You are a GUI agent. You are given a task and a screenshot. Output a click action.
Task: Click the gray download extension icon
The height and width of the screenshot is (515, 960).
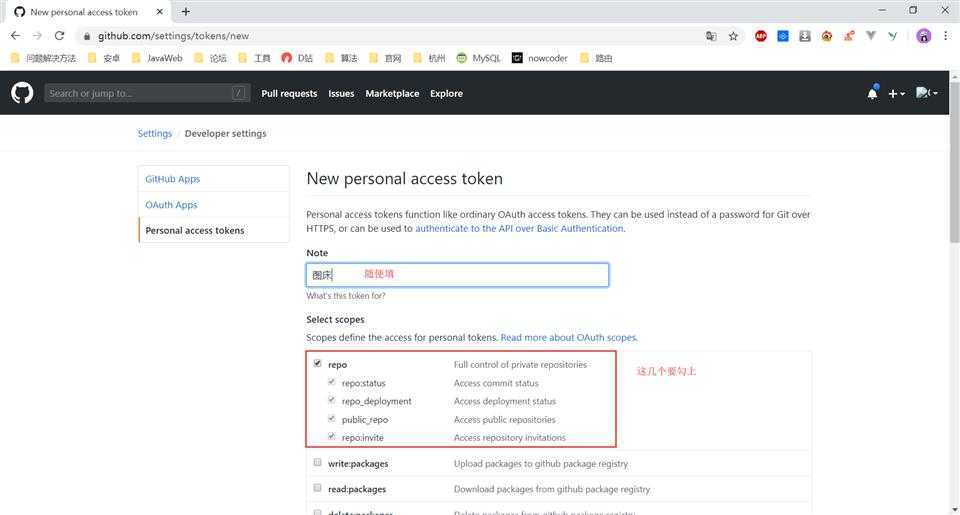tap(804, 36)
